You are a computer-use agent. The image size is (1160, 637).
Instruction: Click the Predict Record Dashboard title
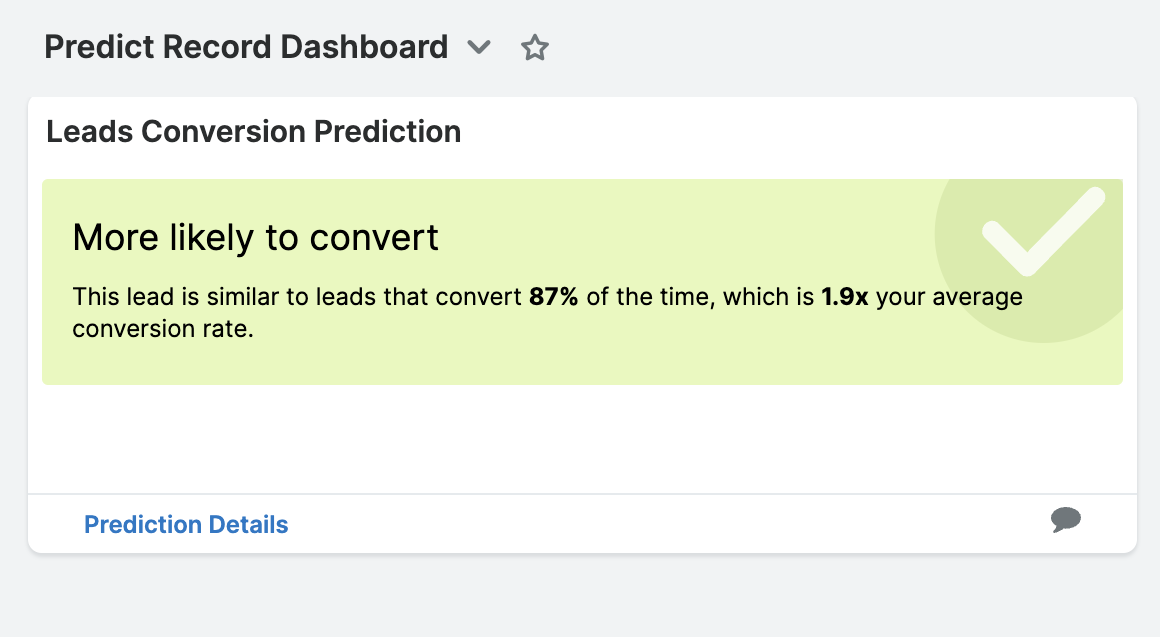246,47
